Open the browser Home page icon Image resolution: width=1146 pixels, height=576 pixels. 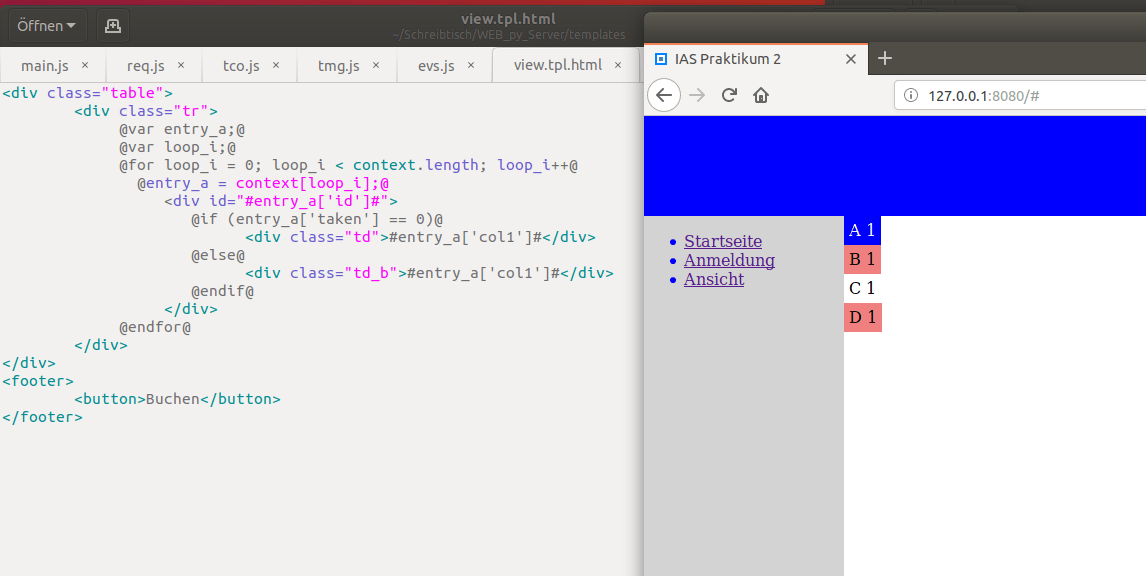pyautogui.click(x=762, y=94)
